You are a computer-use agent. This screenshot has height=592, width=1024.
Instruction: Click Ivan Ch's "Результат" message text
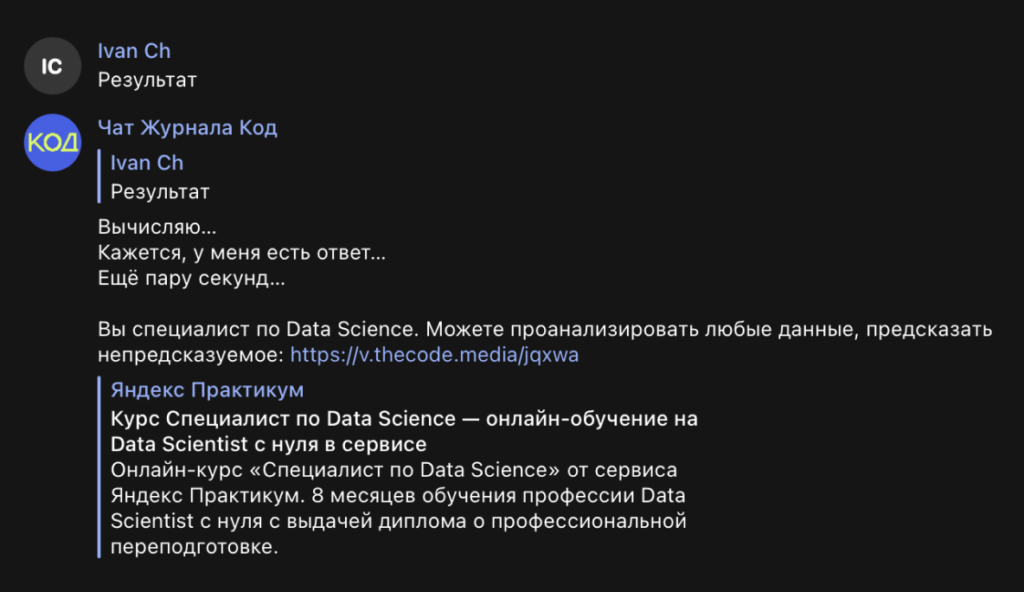(x=145, y=80)
